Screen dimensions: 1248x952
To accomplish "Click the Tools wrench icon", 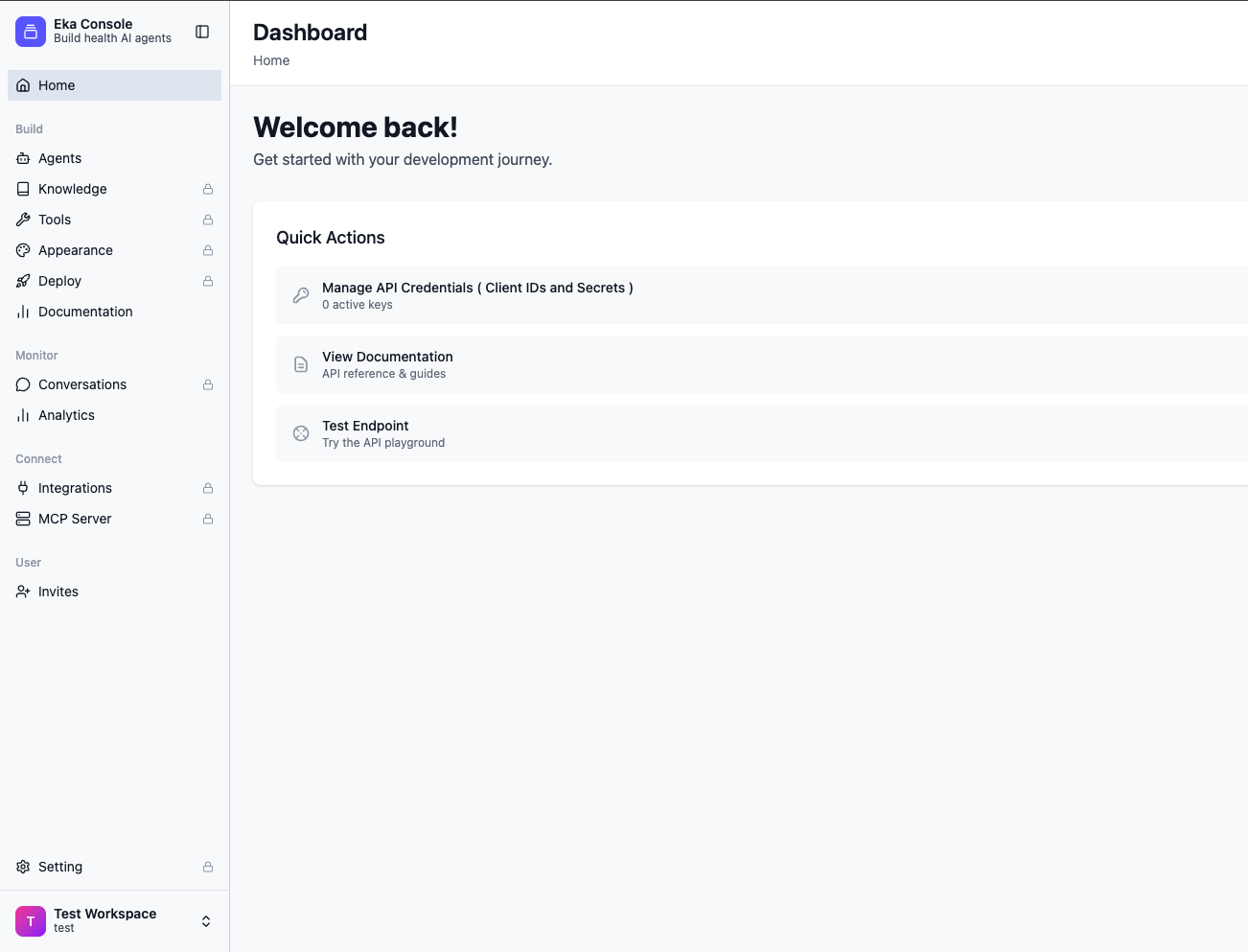I will (23, 220).
